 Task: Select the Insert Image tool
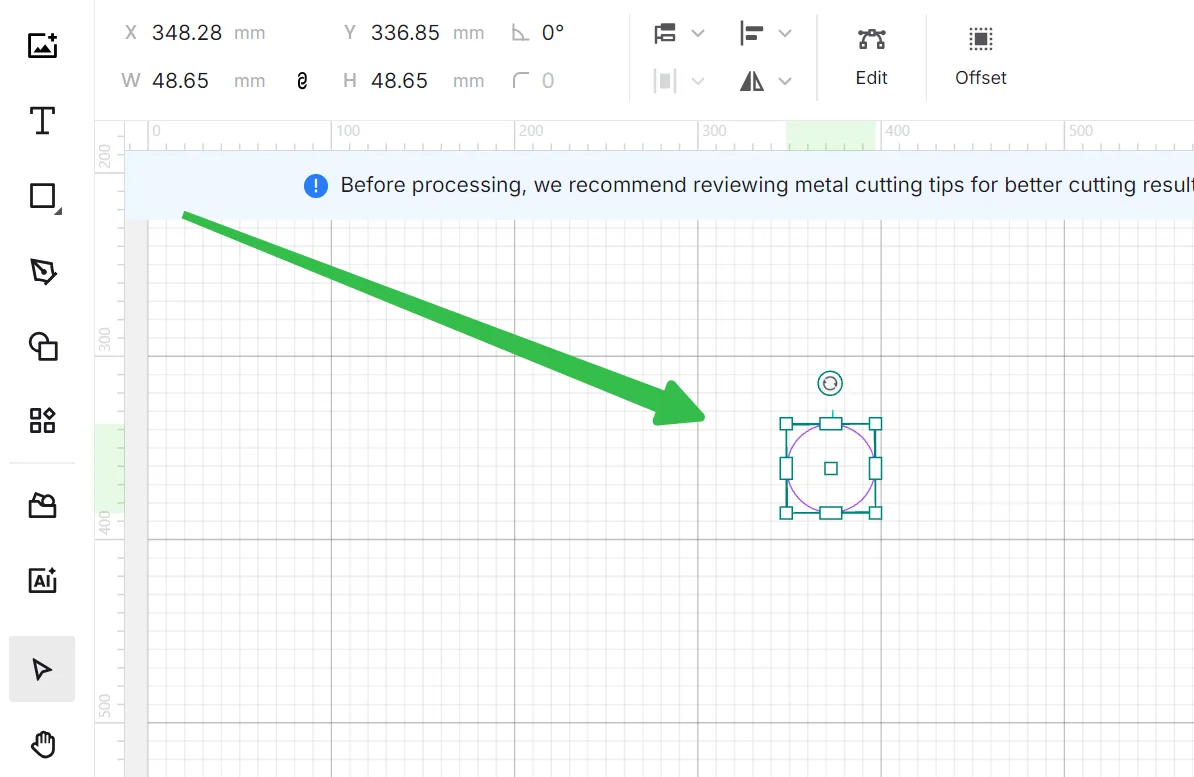tap(43, 46)
